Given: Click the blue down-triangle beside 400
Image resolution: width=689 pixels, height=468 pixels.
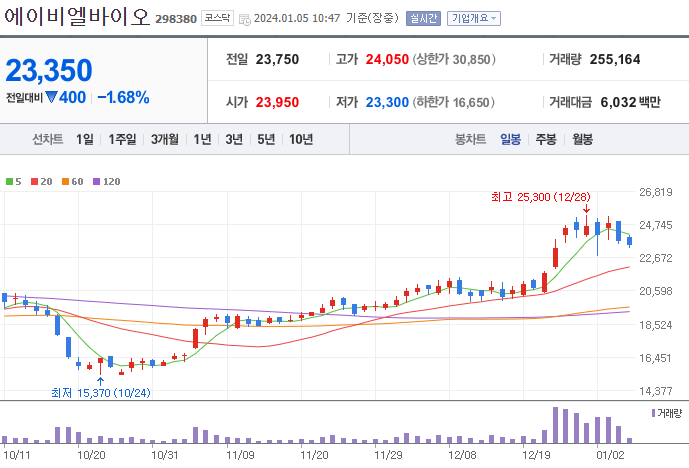Looking at the screenshot, I should click(x=51, y=97).
